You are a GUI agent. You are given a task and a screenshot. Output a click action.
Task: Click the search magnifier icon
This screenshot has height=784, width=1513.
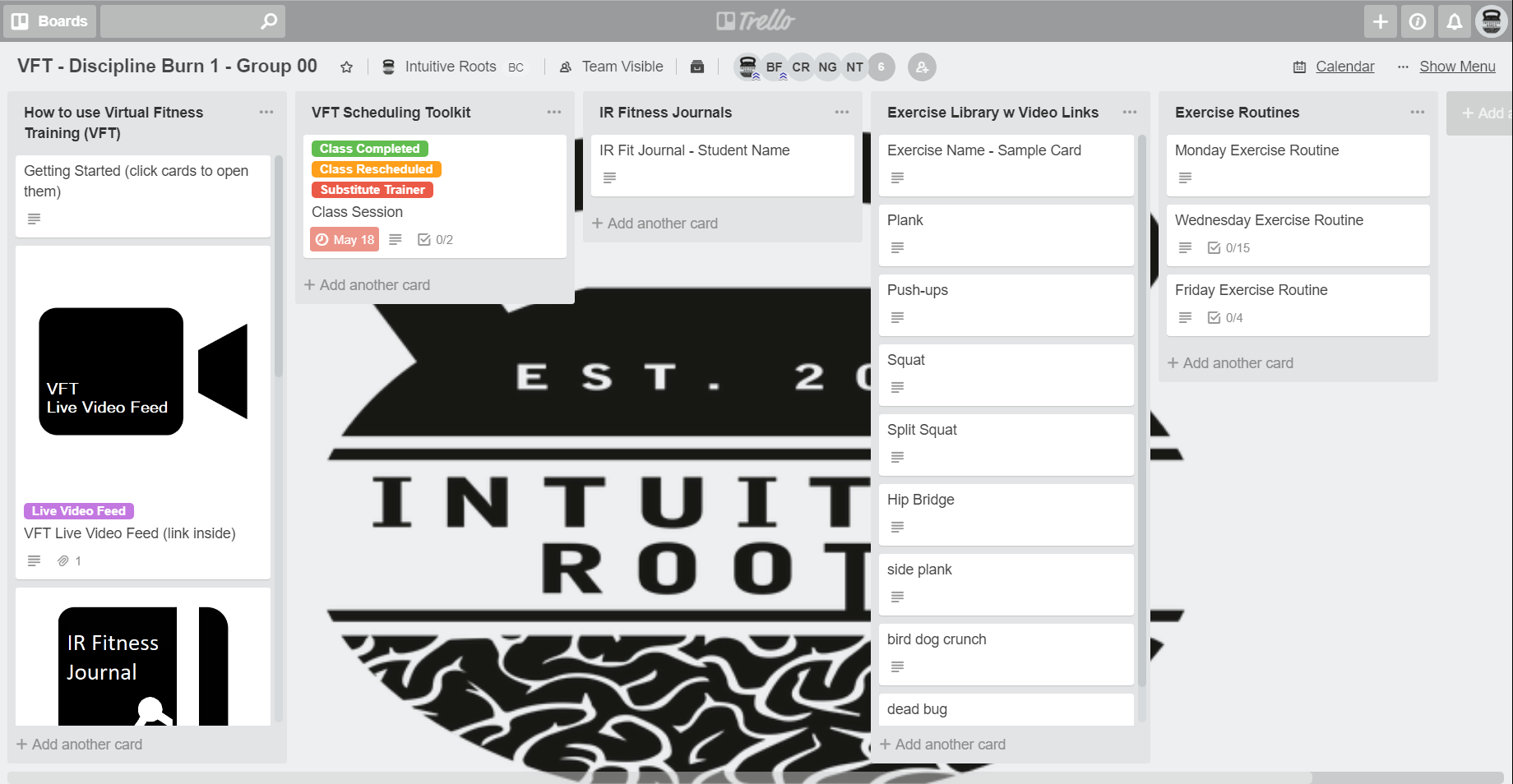269,21
